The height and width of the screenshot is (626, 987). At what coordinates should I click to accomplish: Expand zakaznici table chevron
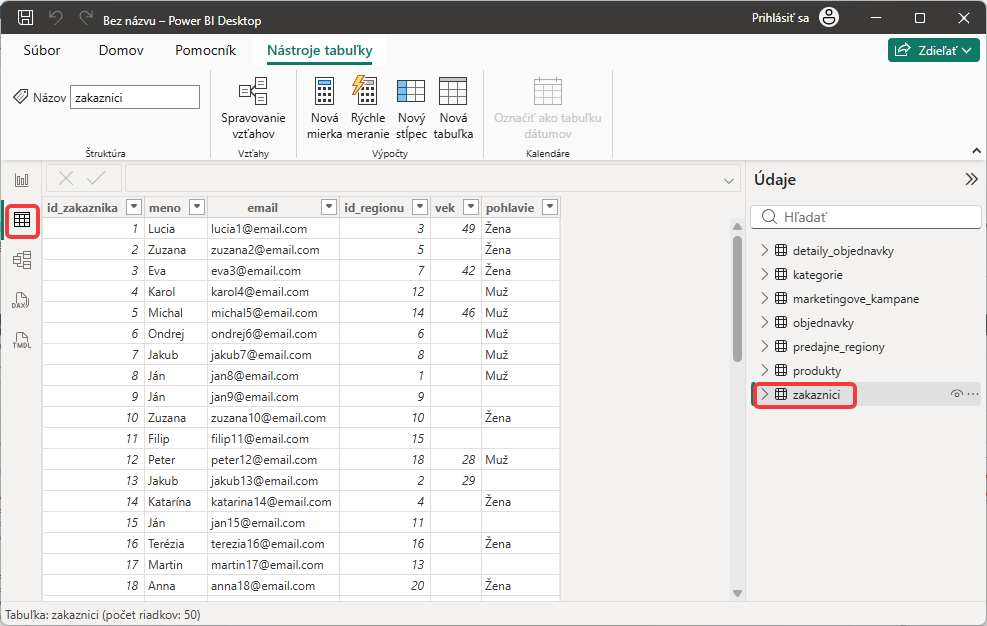coord(764,394)
